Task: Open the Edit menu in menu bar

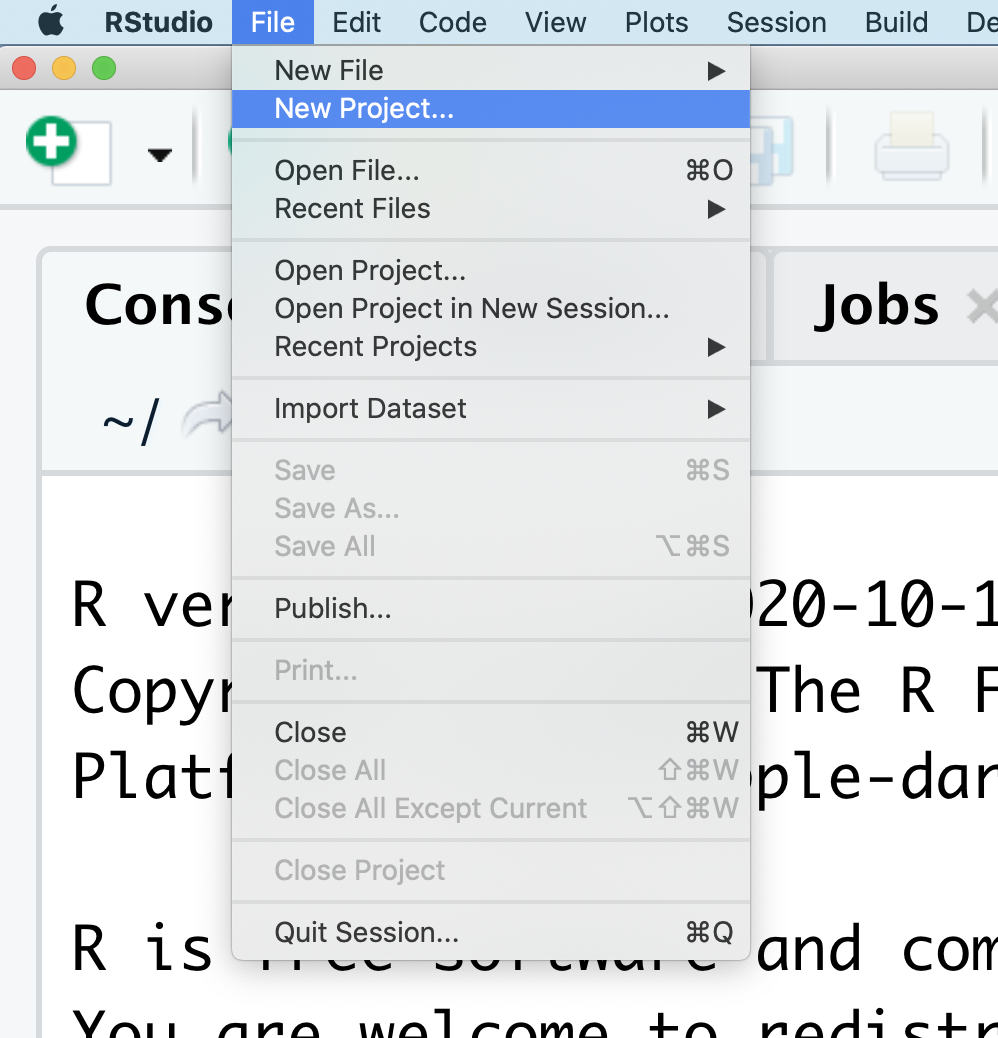Action: (x=357, y=22)
